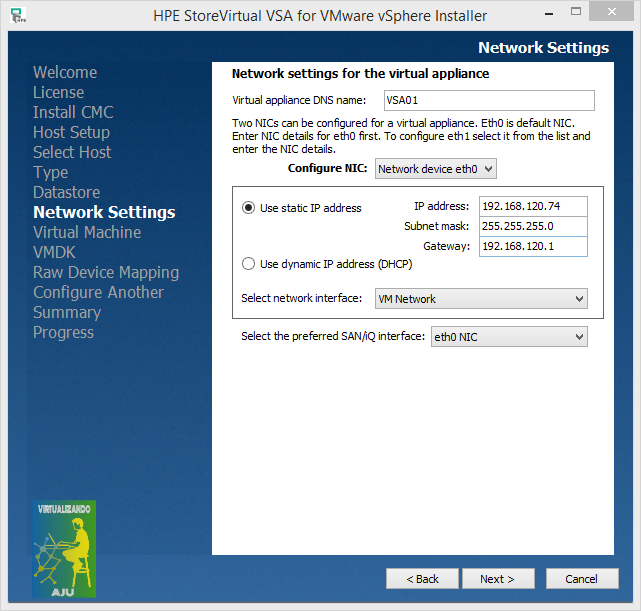The width and height of the screenshot is (641, 611).
Task: Click the Next button
Action: 497,579
